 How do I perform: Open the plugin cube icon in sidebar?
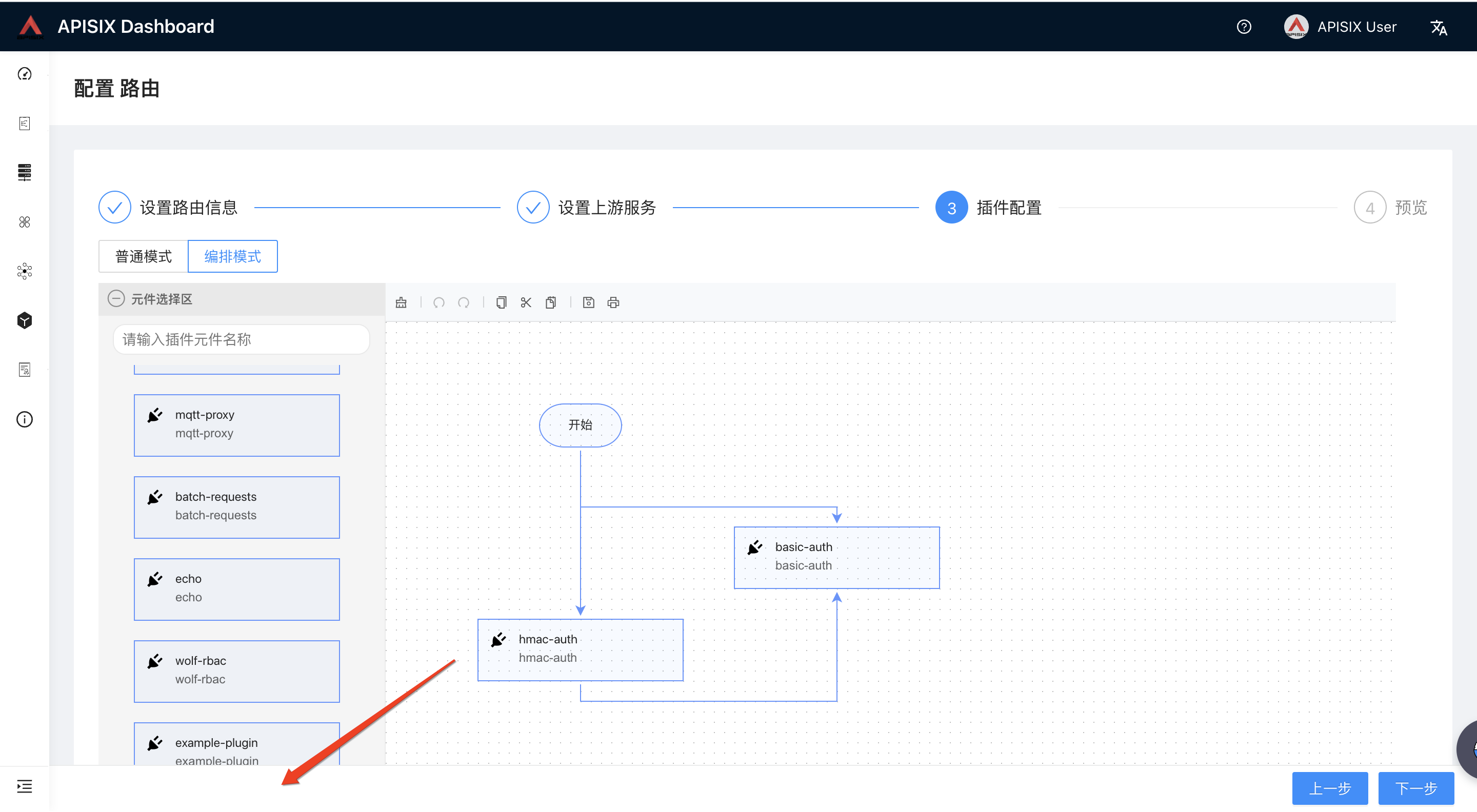[x=25, y=320]
